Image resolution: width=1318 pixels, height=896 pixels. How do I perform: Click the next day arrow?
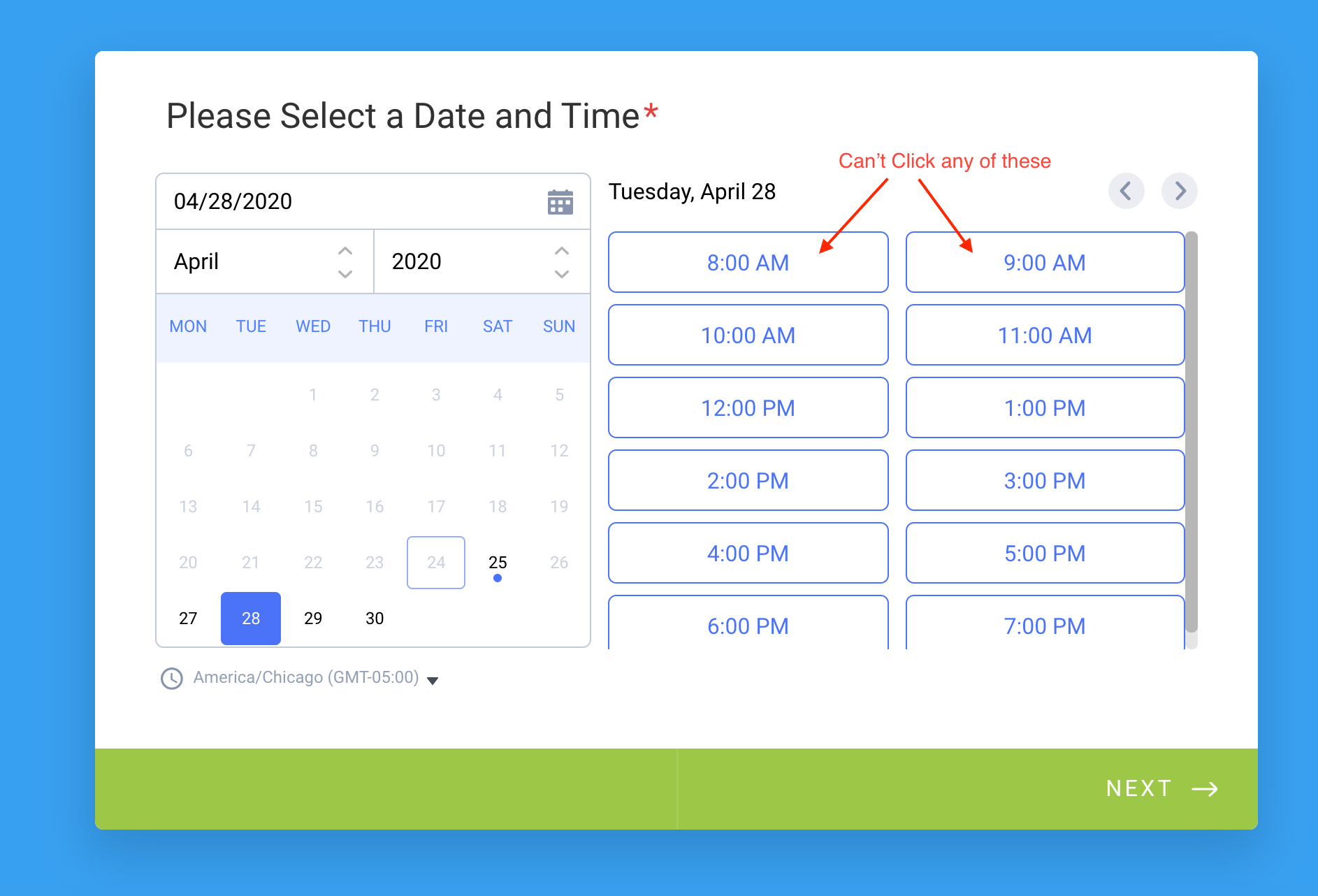point(1179,191)
